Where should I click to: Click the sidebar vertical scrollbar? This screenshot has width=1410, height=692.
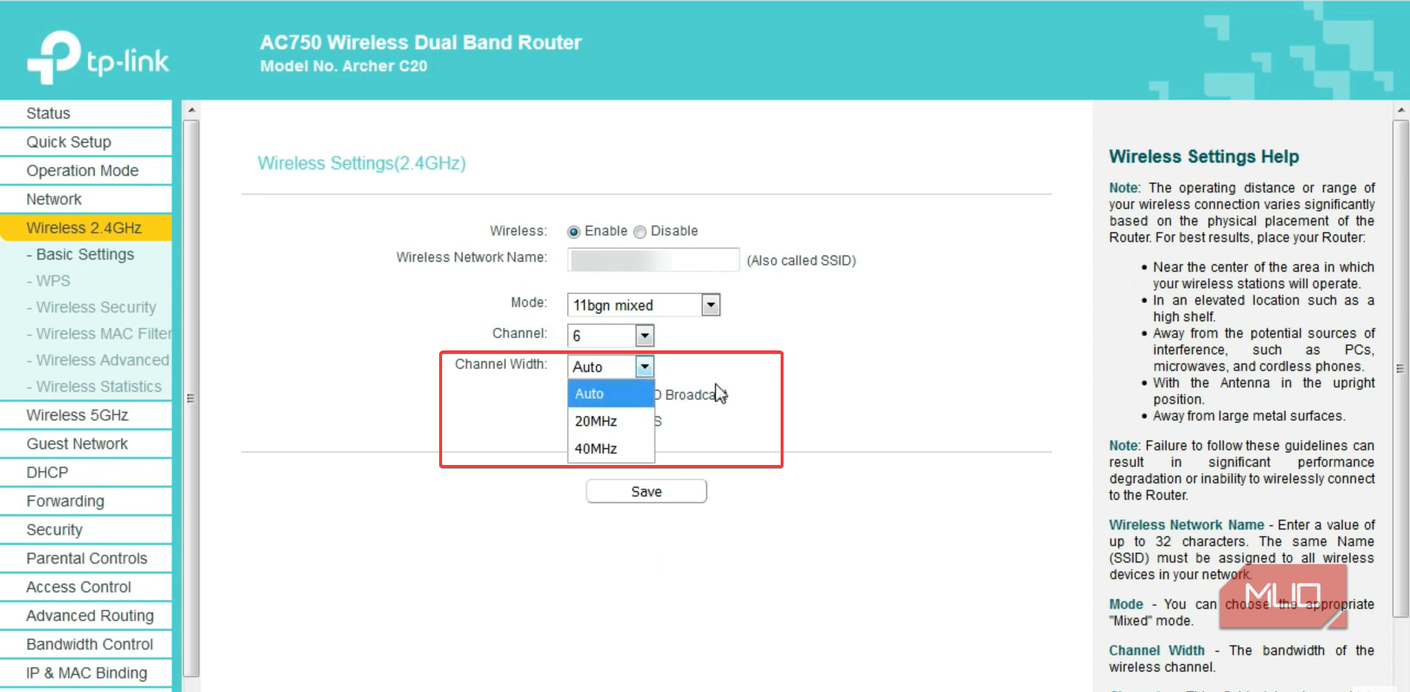(191, 398)
